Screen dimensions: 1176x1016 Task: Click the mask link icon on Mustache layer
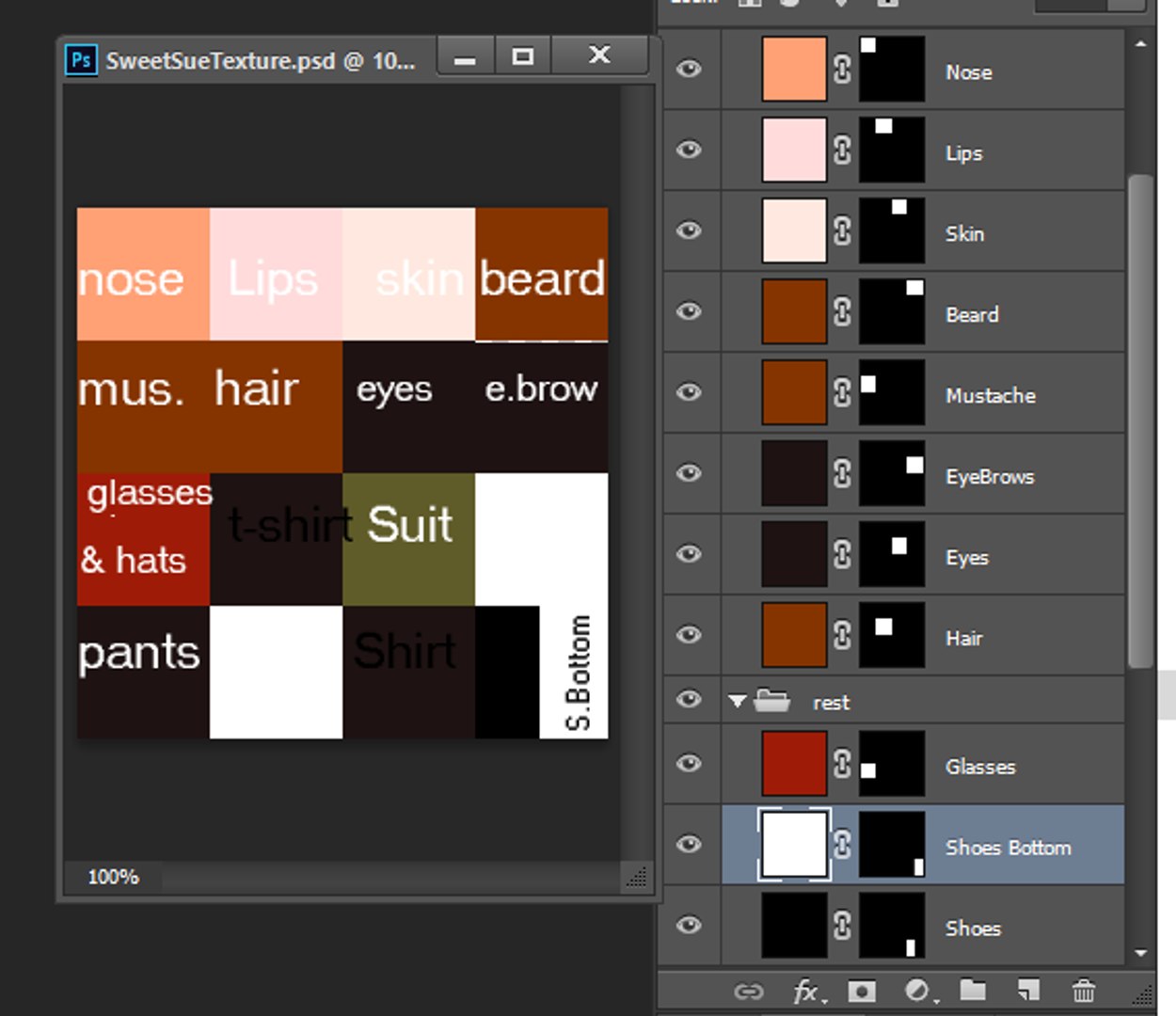pos(842,392)
